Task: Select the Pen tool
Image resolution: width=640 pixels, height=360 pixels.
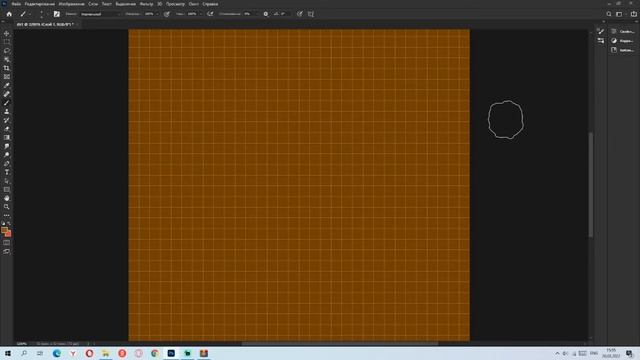Action: pos(7,164)
